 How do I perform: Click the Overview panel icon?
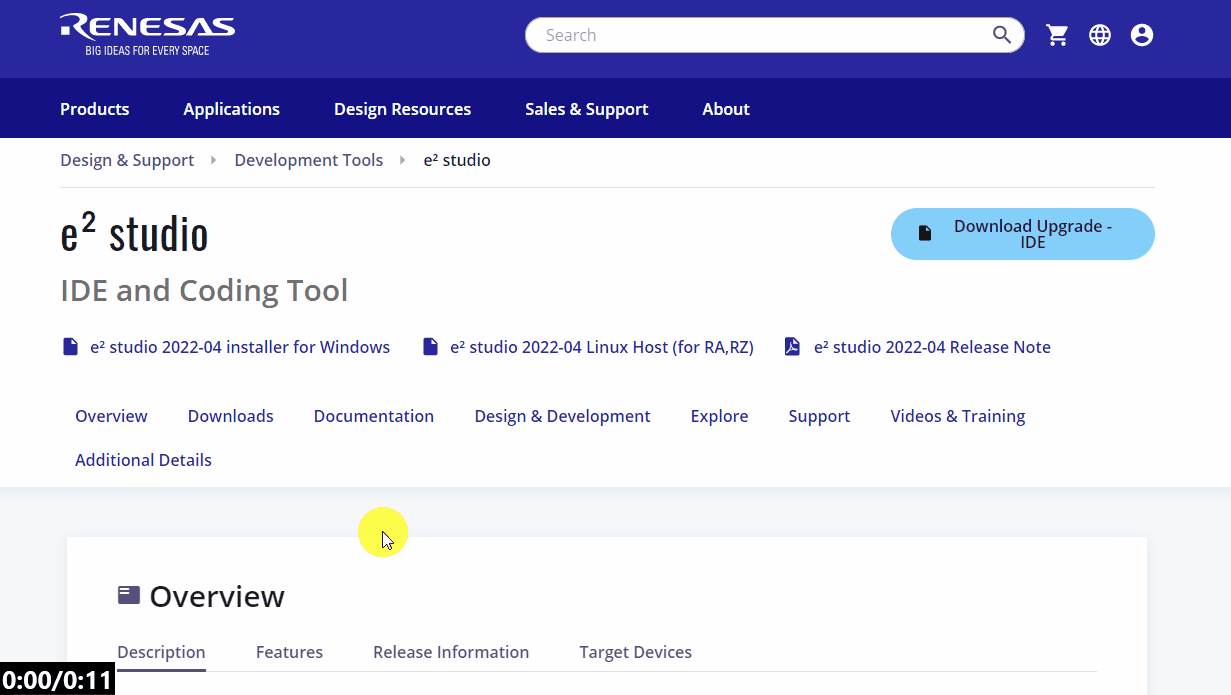point(128,593)
